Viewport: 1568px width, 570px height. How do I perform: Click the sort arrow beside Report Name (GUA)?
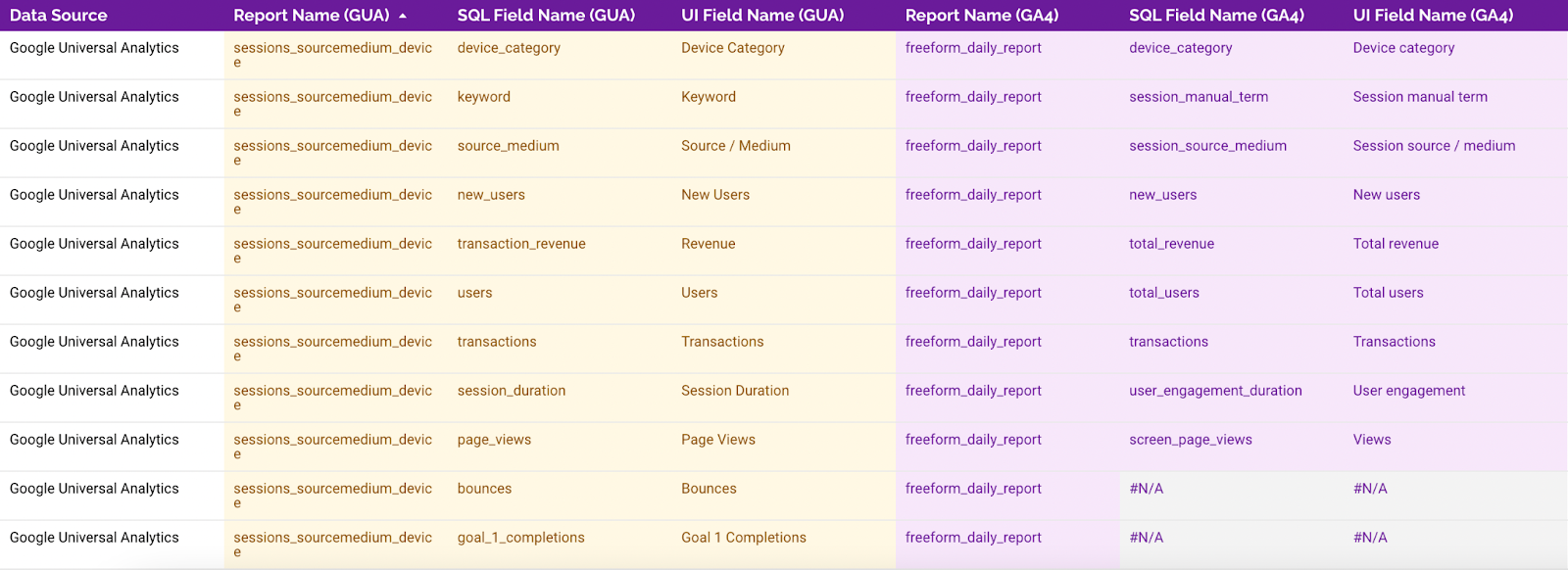(x=403, y=16)
